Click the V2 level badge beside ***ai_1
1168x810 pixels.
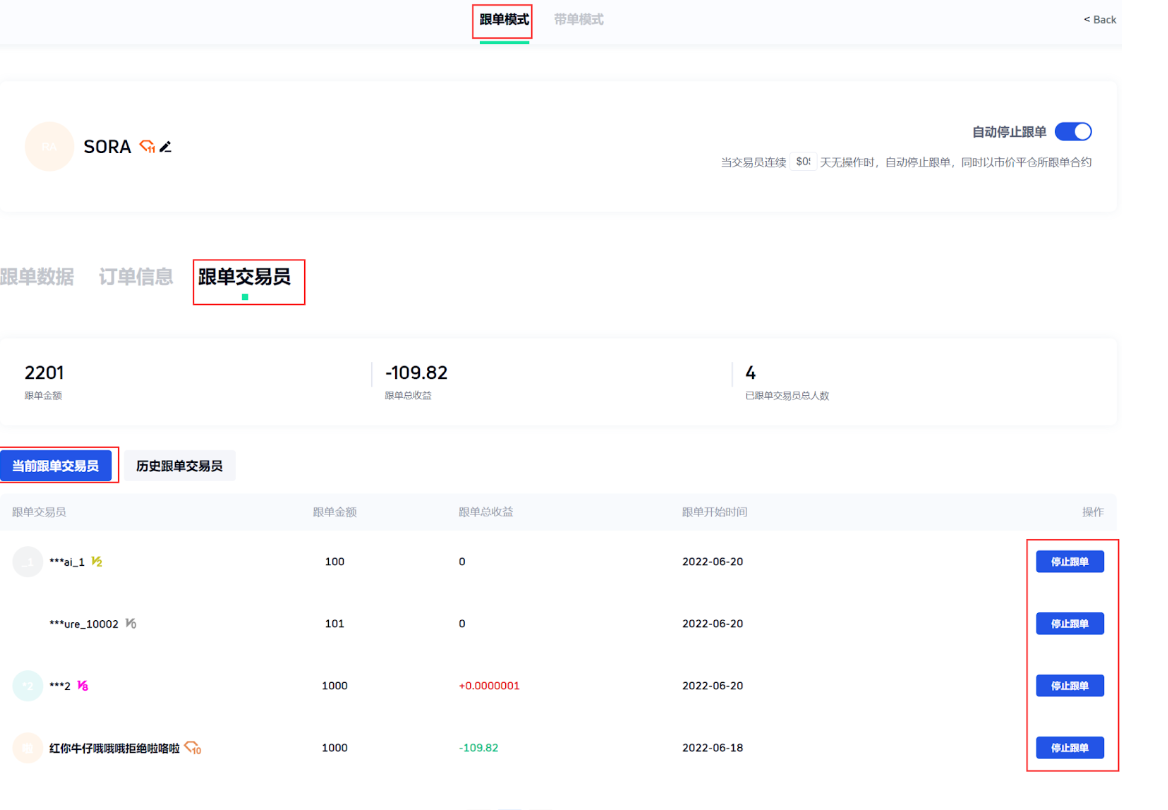(97, 562)
